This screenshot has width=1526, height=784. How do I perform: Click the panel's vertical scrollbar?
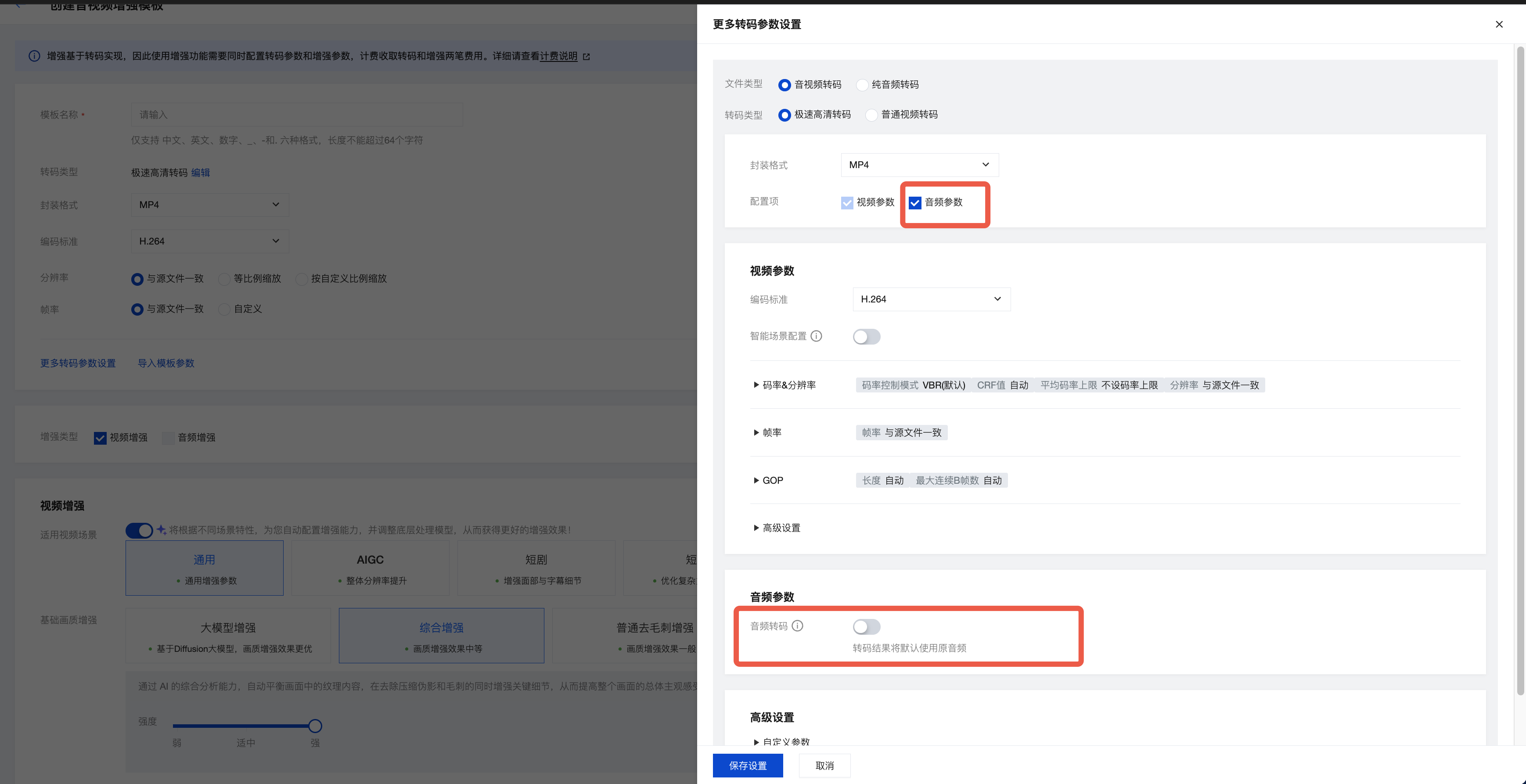[1520, 370]
